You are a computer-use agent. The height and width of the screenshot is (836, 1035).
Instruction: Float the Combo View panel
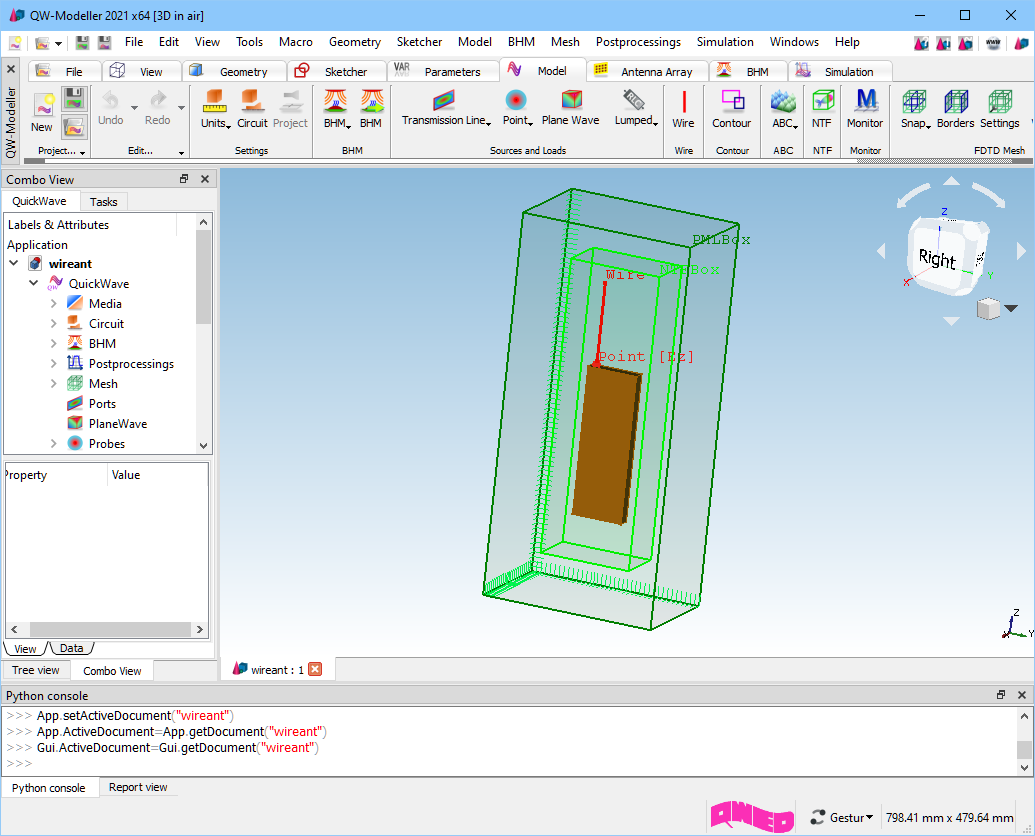[x=184, y=179]
